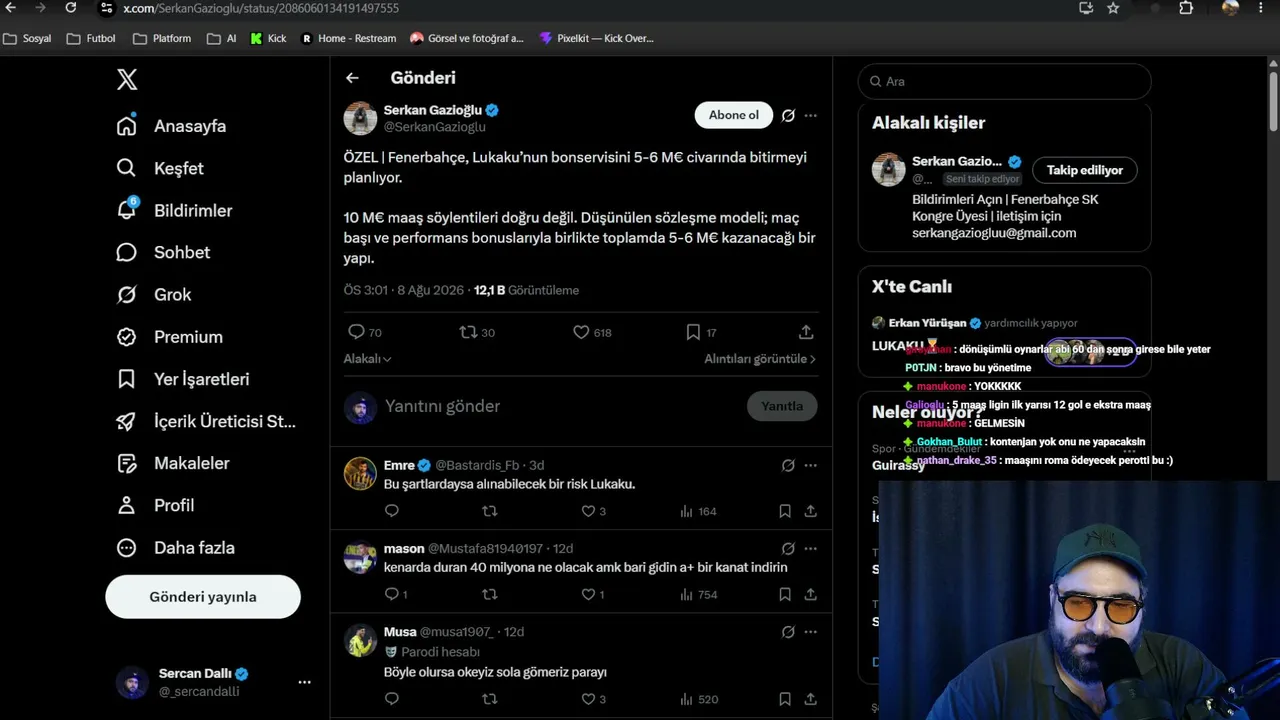Click the İçerik Üreticisi rocket icon
This screenshot has height=720, width=1280.
coord(126,421)
